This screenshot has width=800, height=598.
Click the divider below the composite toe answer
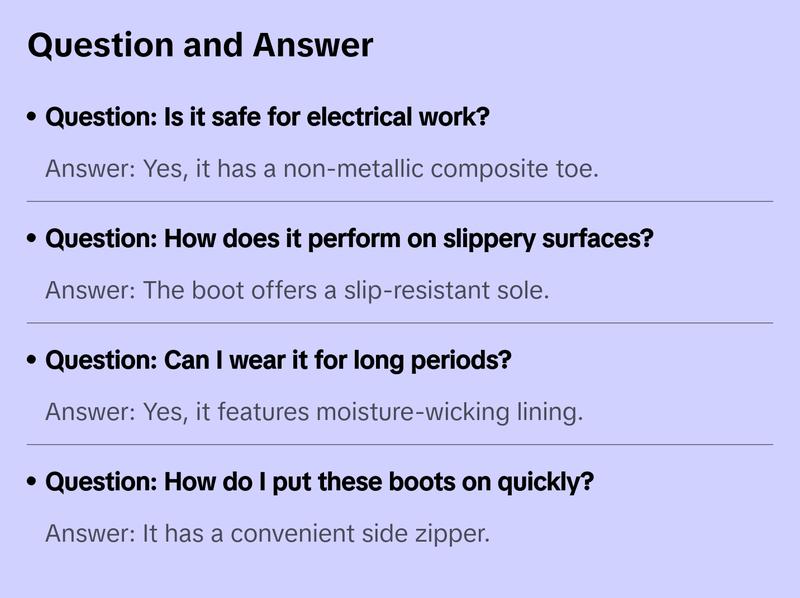400,201
